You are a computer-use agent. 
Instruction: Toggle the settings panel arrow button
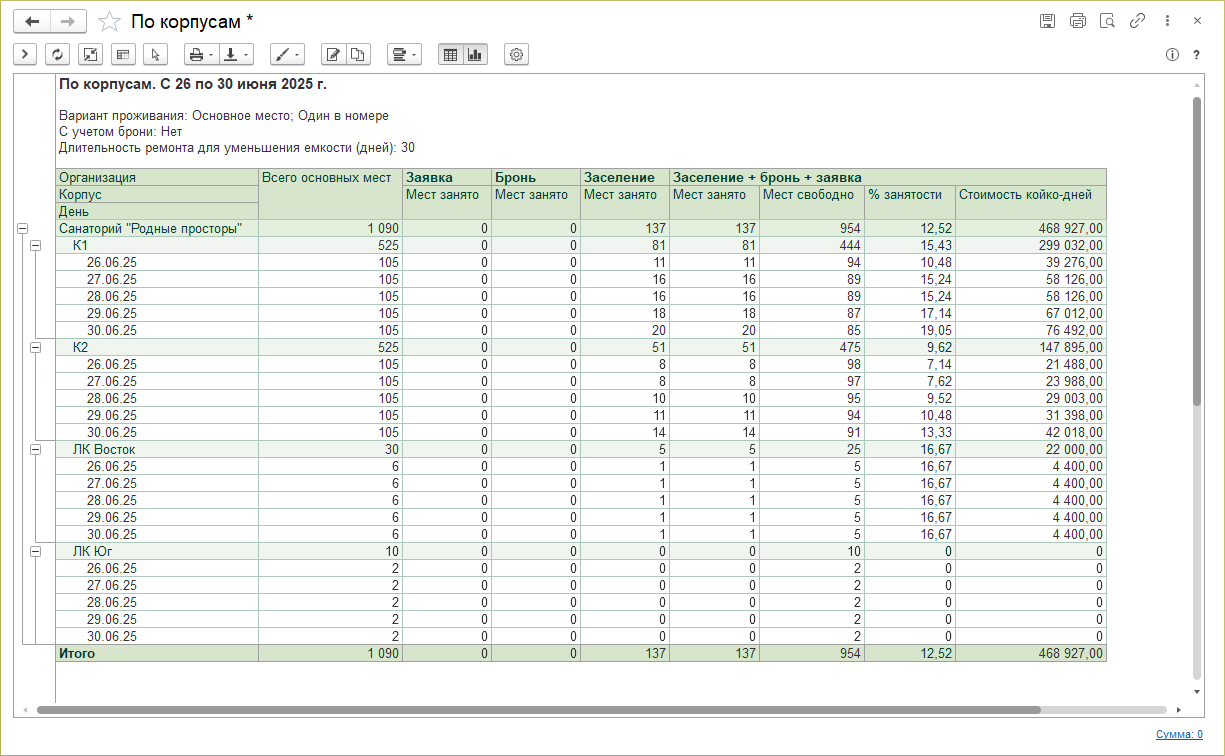[x=25, y=55]
